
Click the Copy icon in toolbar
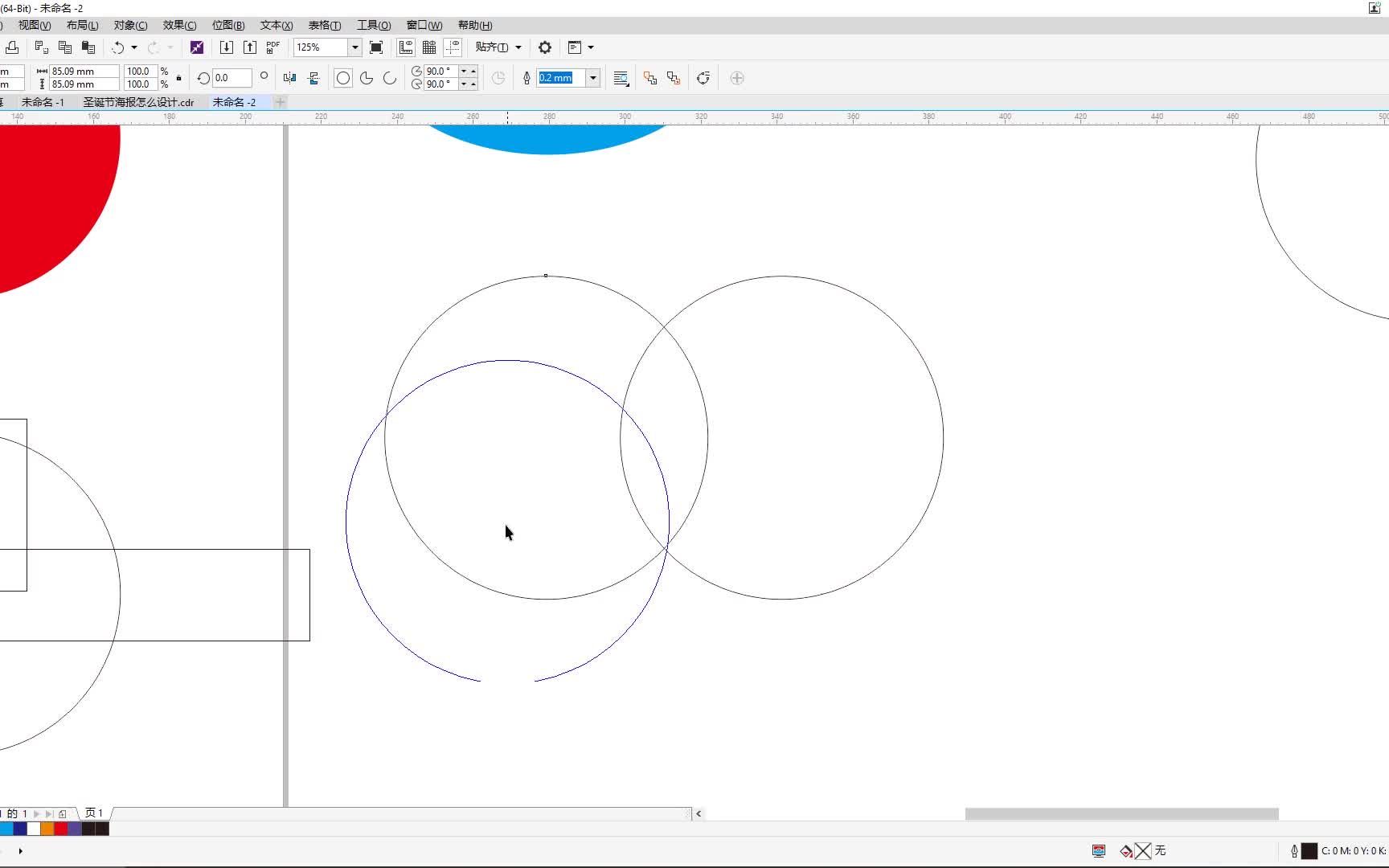tap(65, 47)
